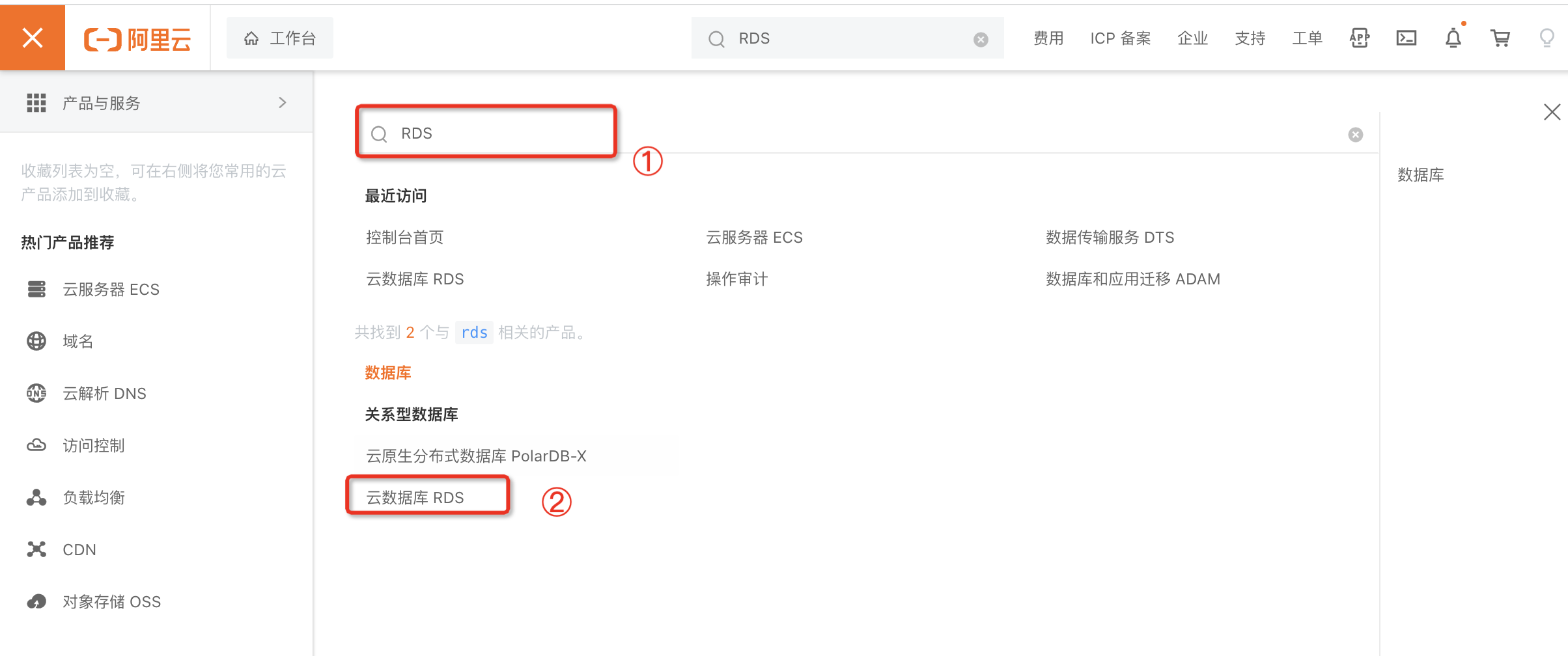This screenshot has height=656, width=1568.
Task: Click the orange 数据库 category heading
Action: [x=388, y=373]
